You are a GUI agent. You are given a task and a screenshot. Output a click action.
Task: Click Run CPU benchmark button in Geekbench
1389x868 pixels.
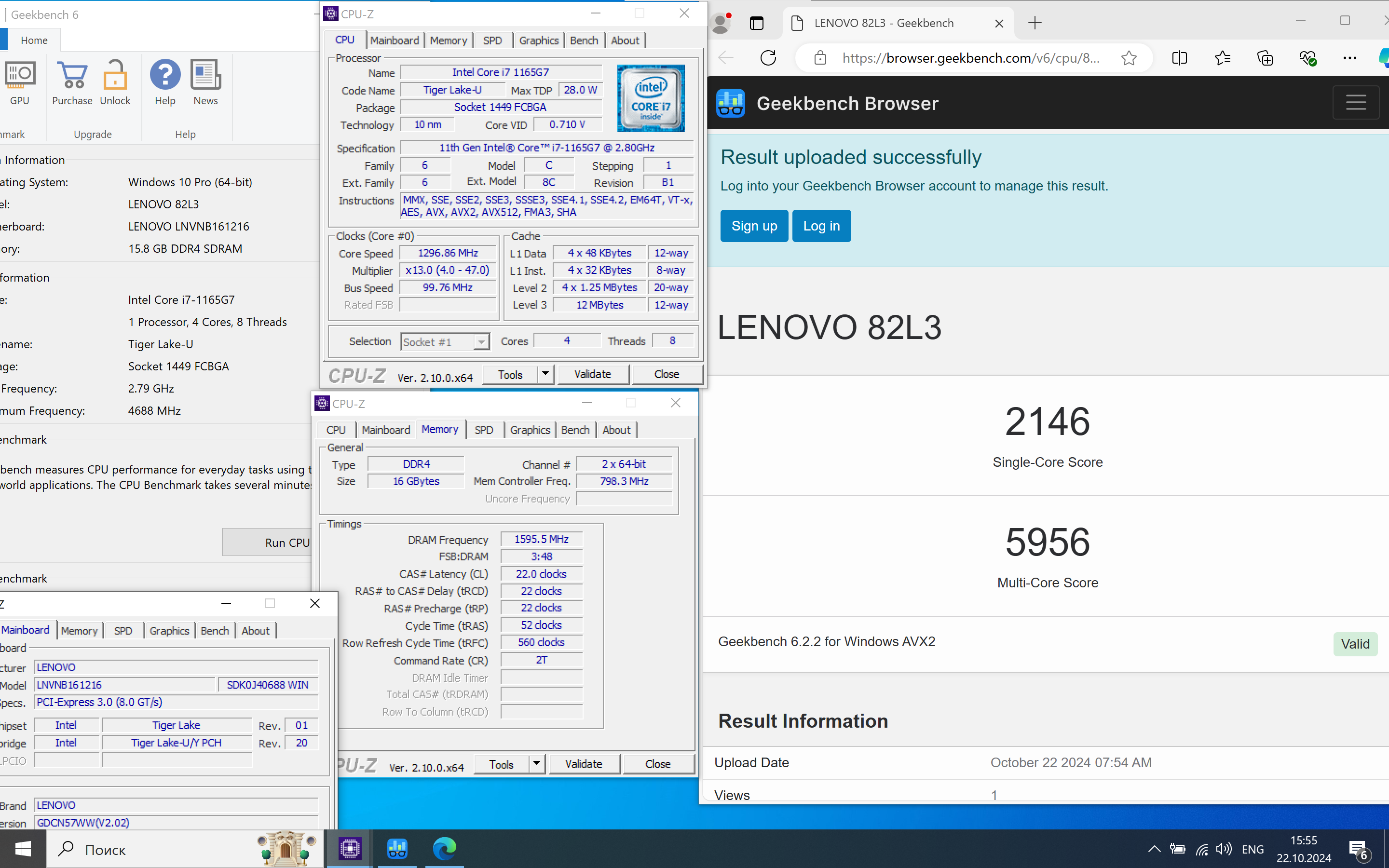(268, 542)
